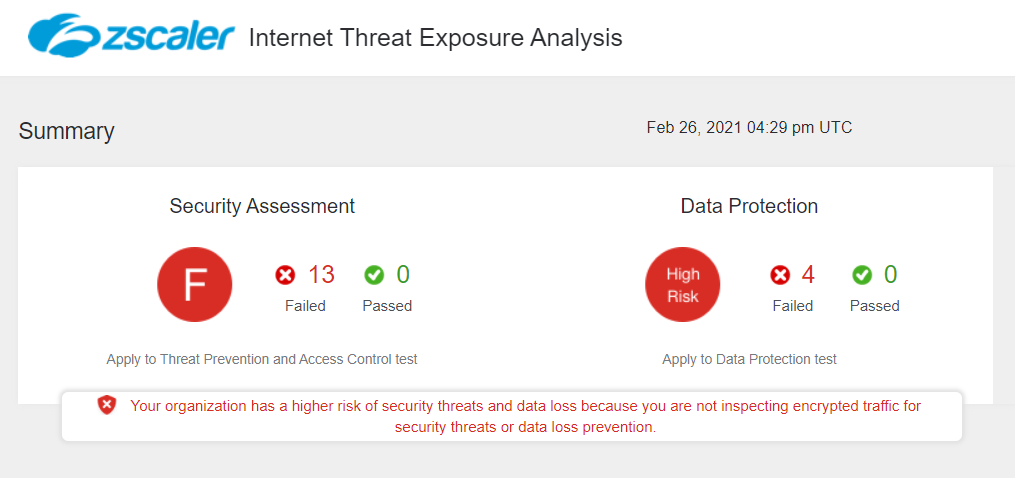The image size is (1015, 478).
Task: Select the Internet Threat Exposure Analysis title
Action: 435,38
